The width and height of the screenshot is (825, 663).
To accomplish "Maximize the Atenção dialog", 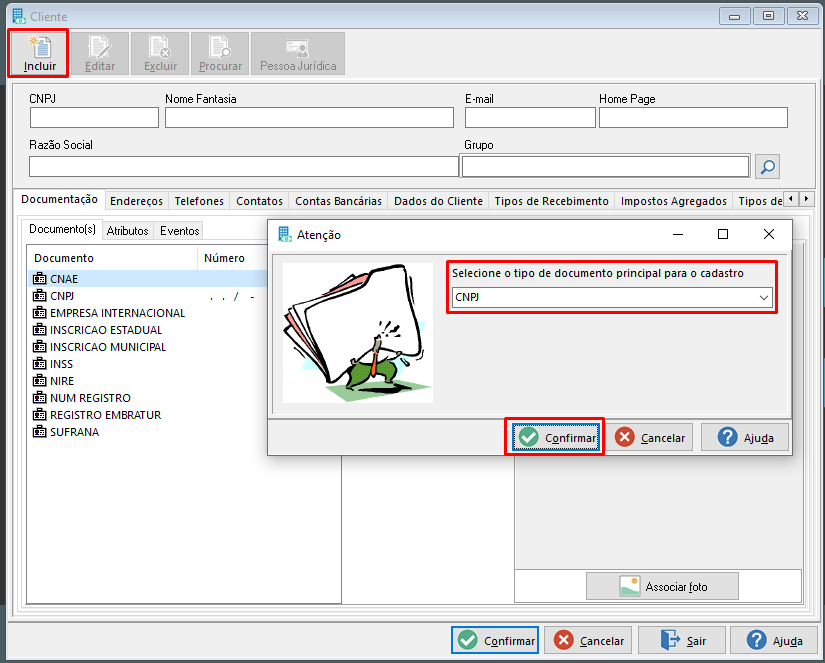I will 723,234.
